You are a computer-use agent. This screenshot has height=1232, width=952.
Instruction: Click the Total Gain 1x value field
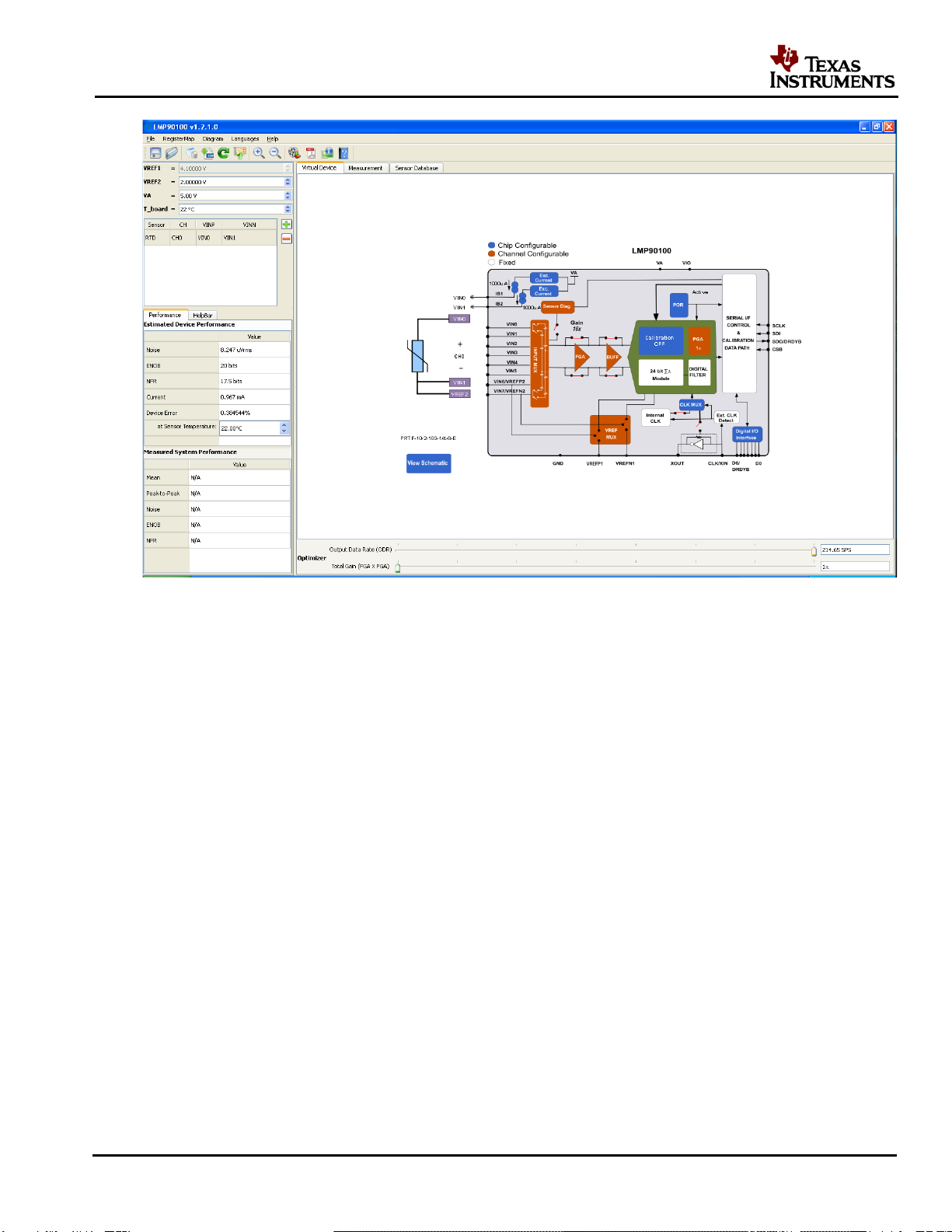coord(855,567)
